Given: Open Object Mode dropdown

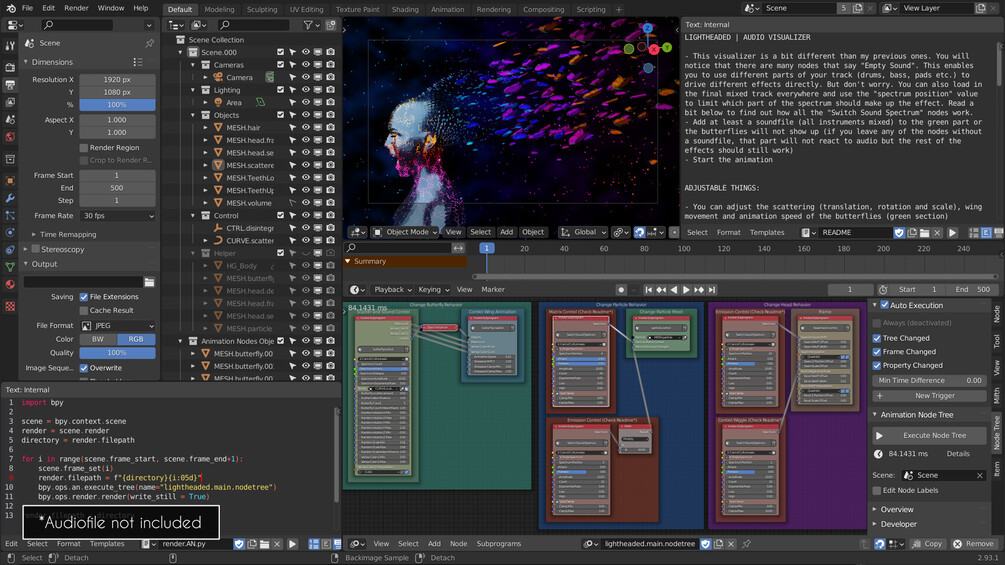Looking at the screenshot, I should pyautogui.click(x=405, y=233).
